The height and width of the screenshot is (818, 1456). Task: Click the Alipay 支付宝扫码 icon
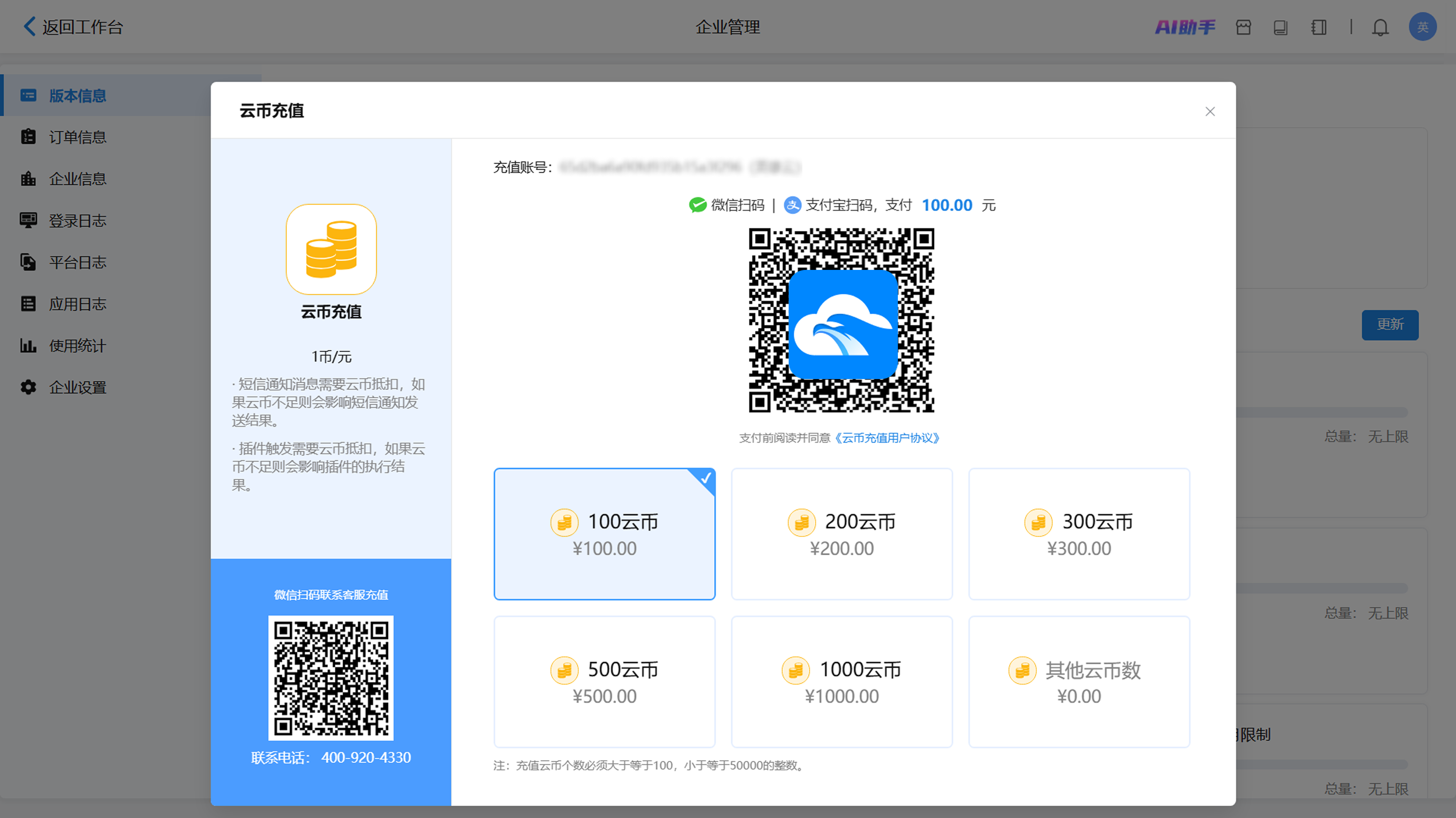[792, 205]
